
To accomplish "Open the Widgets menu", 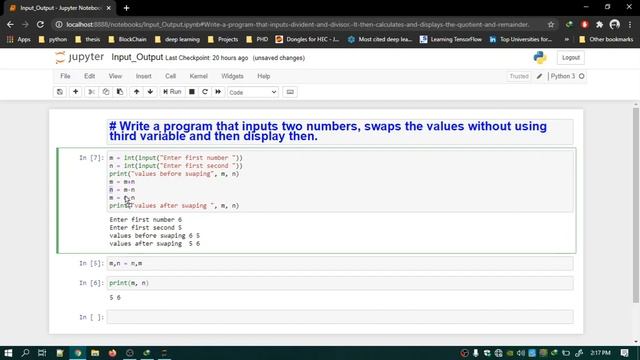I will point(232,76).
